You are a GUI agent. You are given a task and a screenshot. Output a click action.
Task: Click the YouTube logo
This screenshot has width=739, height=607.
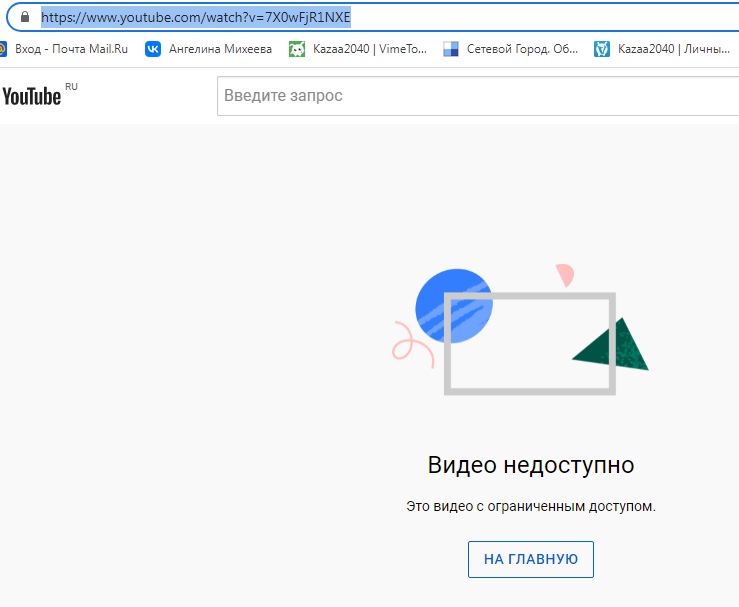31,96
